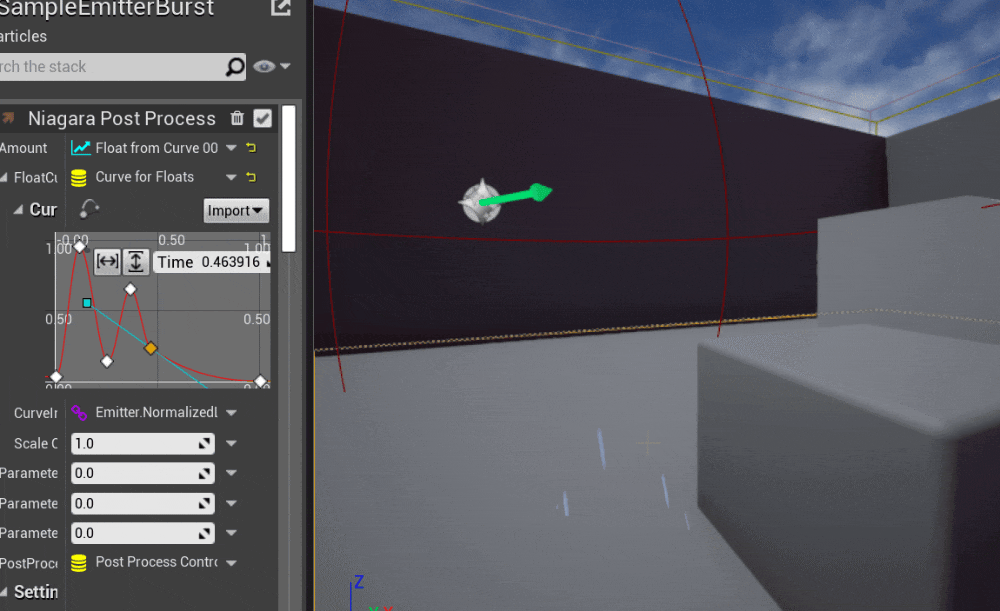Screen dimensions: 1000x611
Task: Toggle the eye view options icon
Action: (264, 66)
